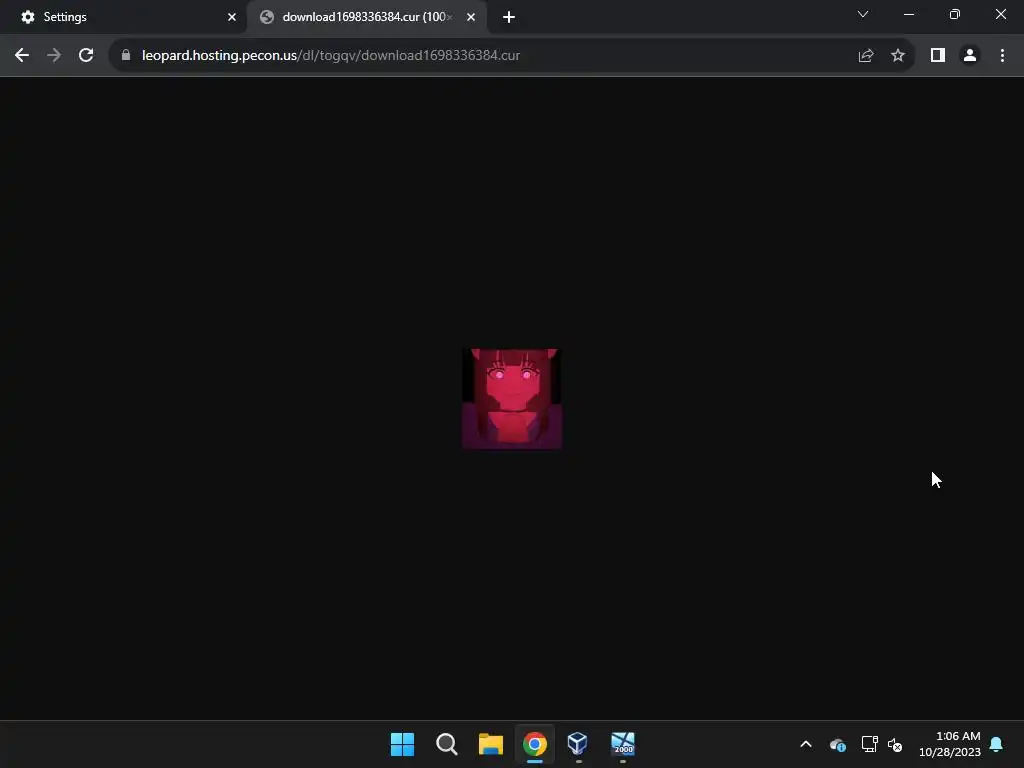The width and height of the screenshot is (1024, 768).
Task: Open network settings tray icon
Action: coord(869,744)
